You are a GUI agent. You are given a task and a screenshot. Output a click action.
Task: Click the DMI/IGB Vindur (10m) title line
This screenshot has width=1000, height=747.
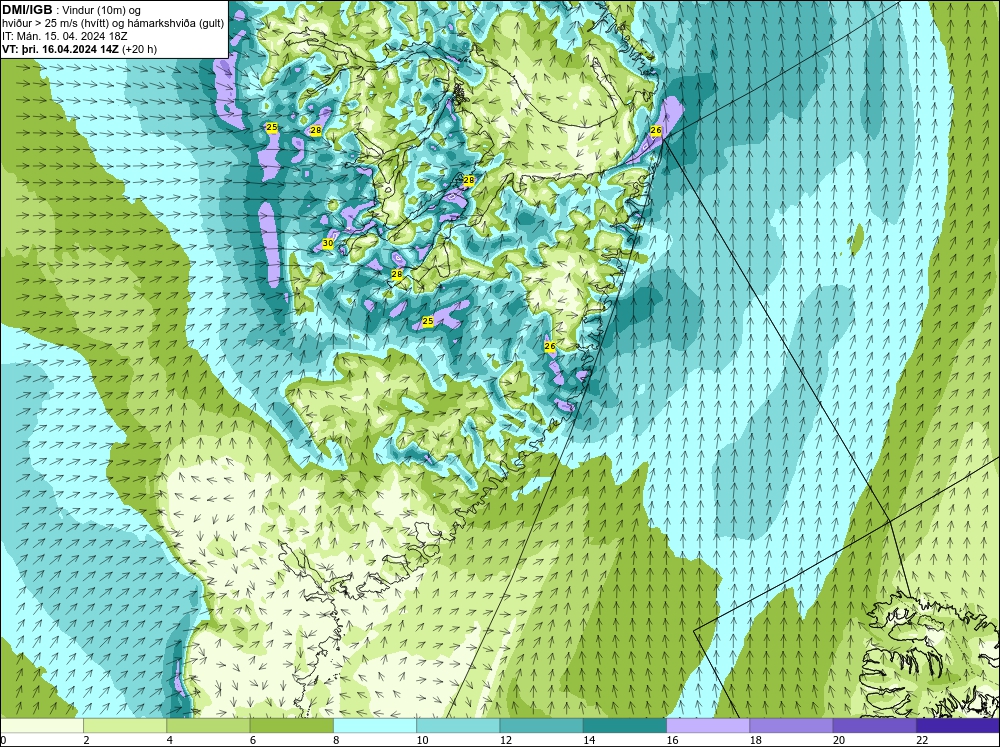pos(72,10)
